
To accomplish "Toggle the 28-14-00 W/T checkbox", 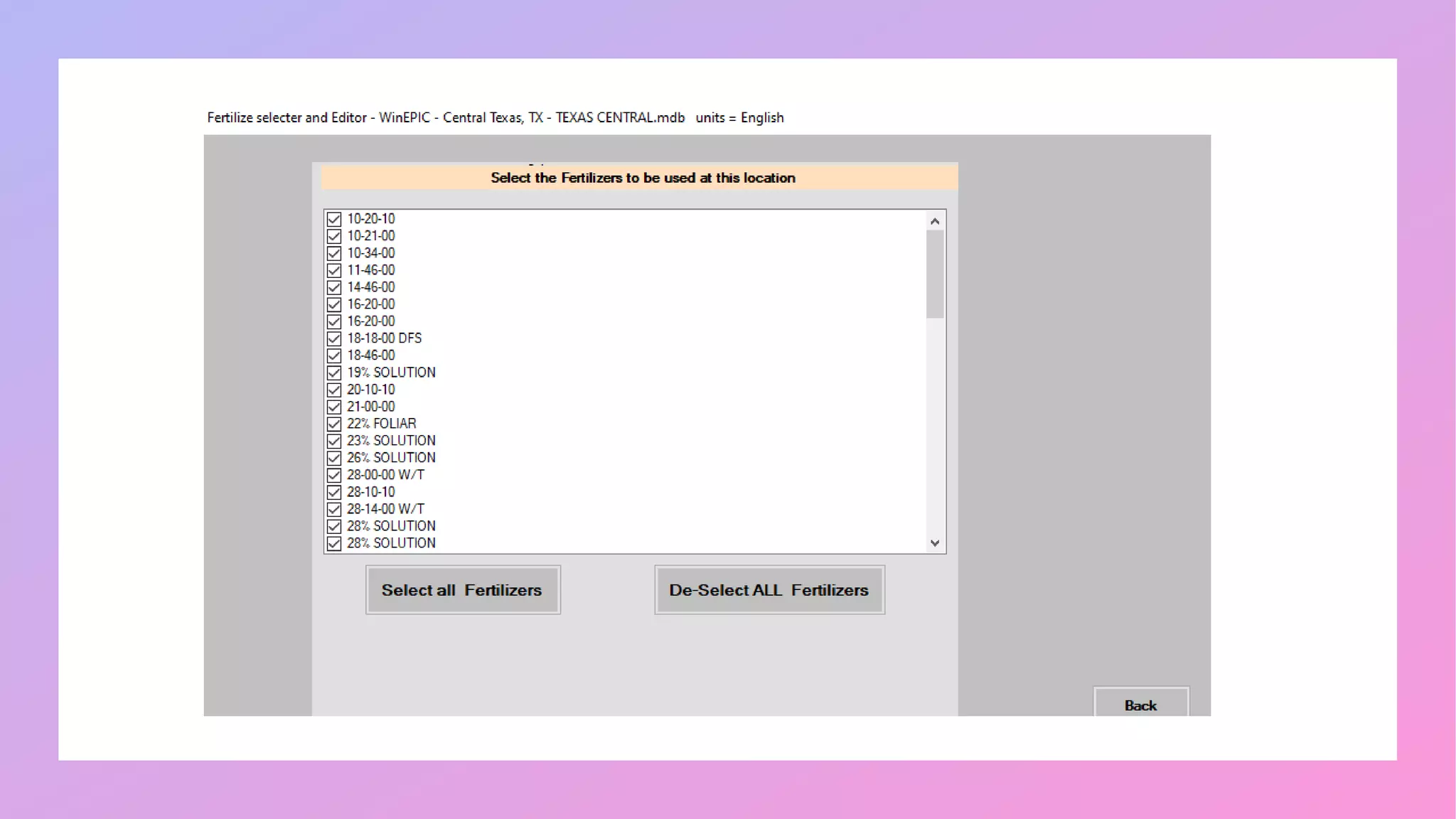I will point(334,509).
